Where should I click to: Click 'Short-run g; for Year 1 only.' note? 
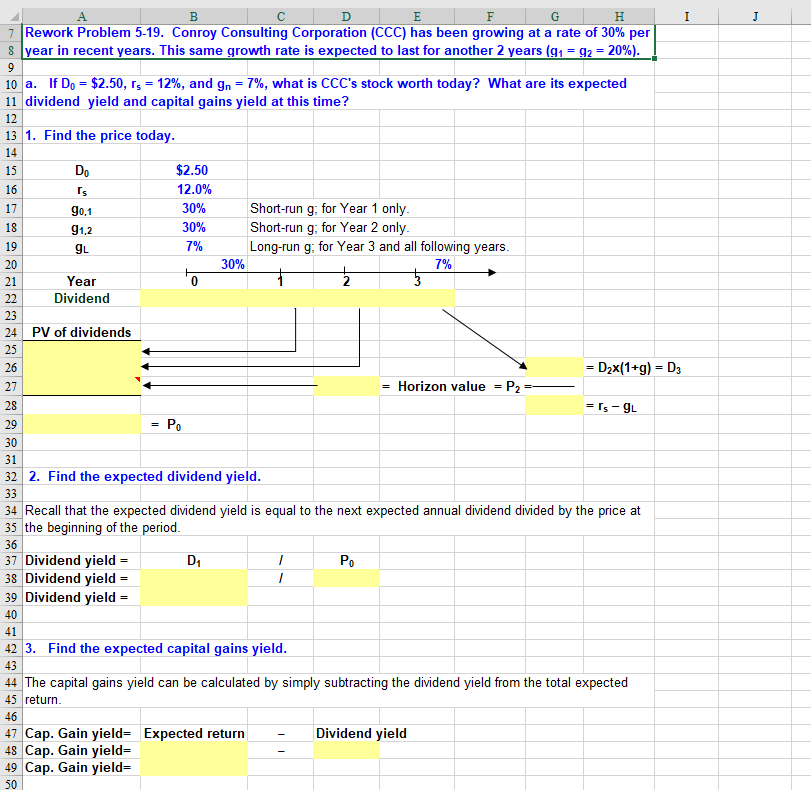coord(329,208)
